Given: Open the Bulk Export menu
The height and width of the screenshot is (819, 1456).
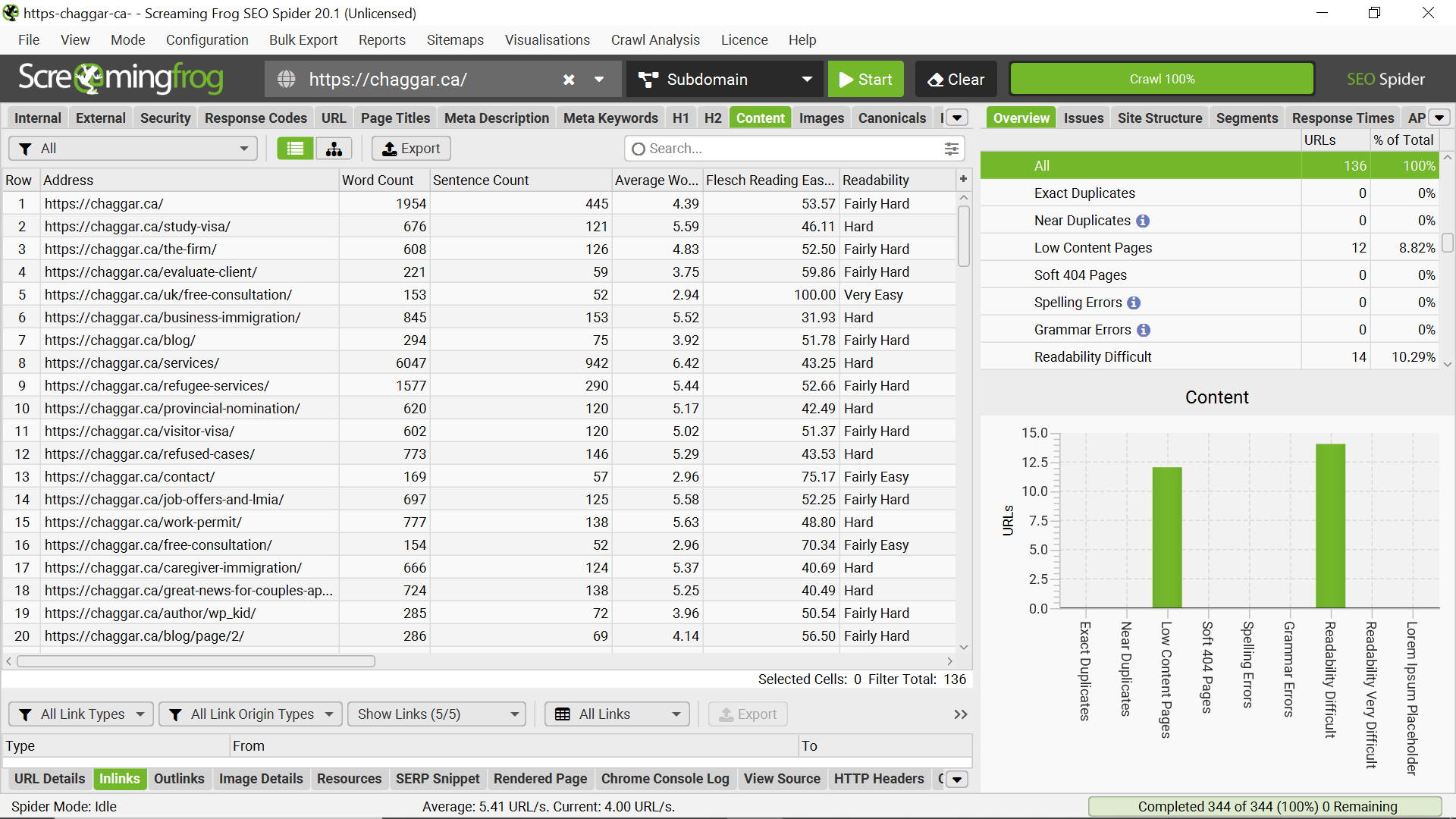Looking at the screenshot, I should 303,40.
